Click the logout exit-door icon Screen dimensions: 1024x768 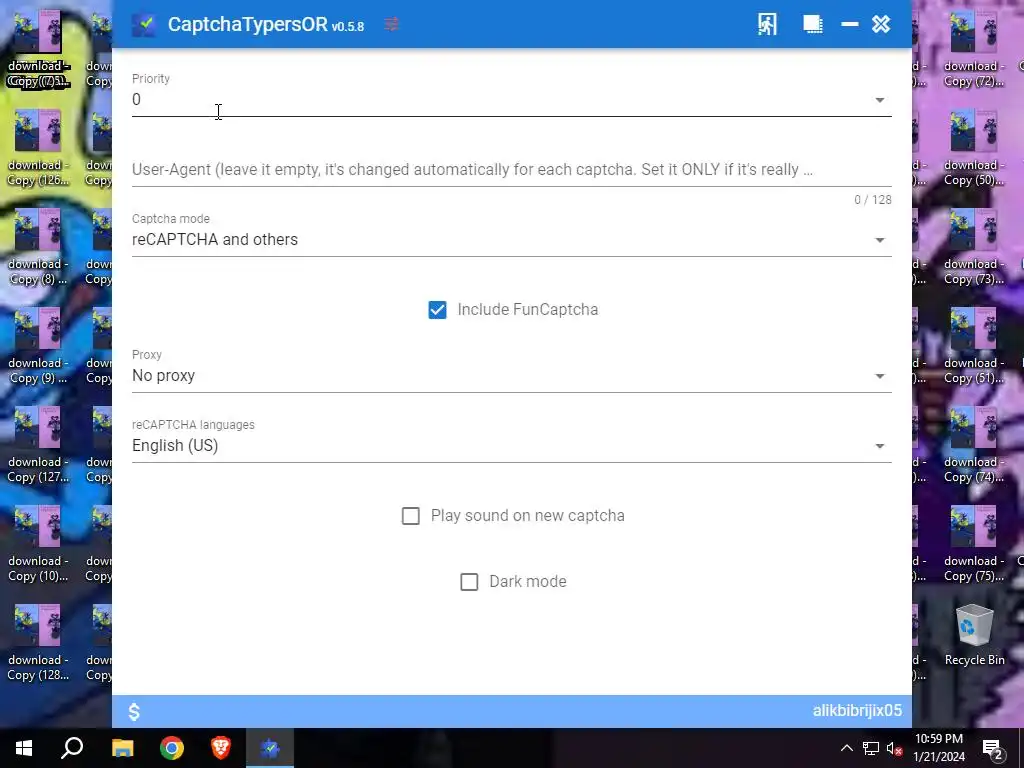click(x=767, y=25)
